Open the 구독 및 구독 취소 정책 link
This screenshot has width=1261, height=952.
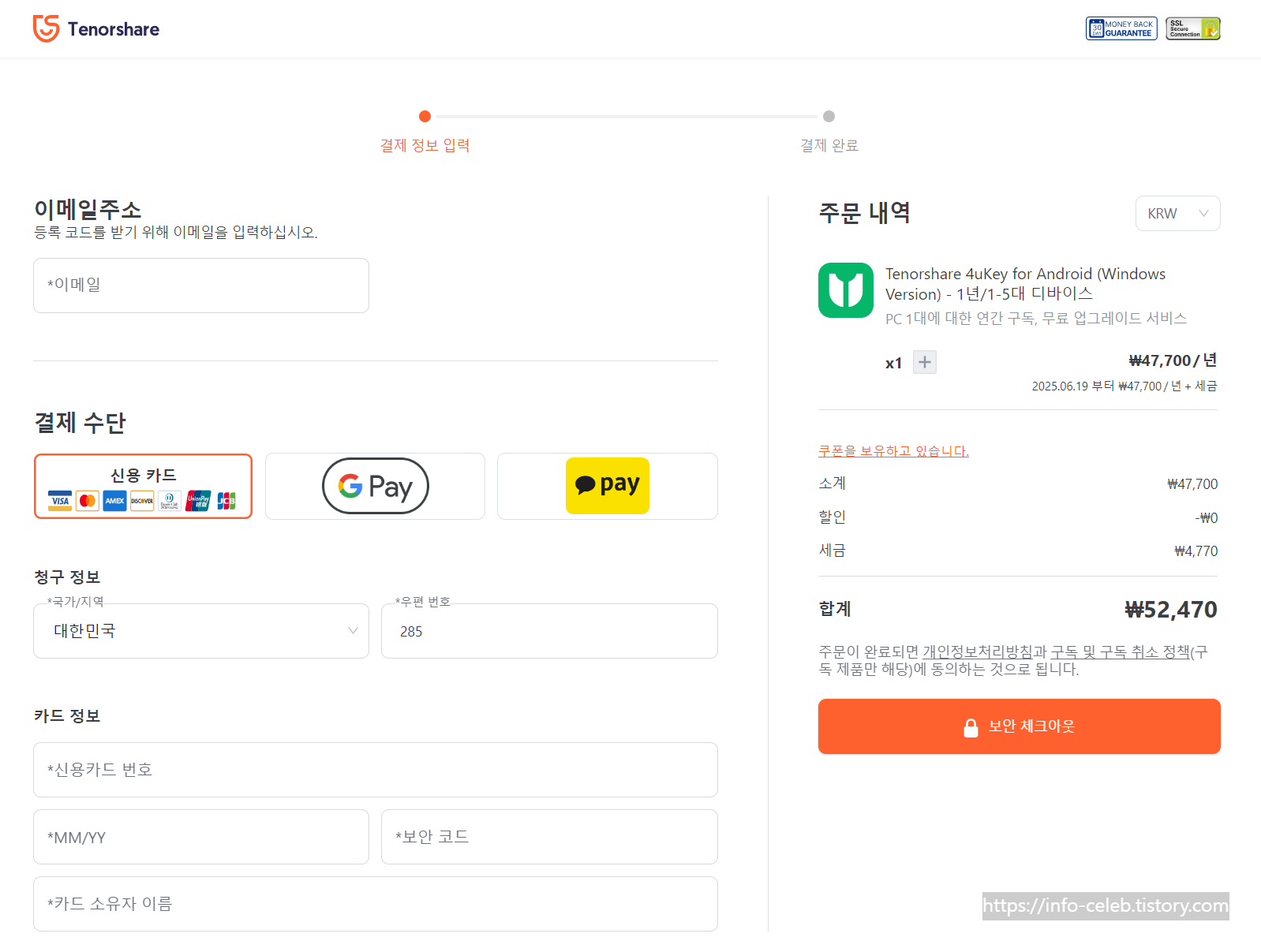coord(1121,651)
